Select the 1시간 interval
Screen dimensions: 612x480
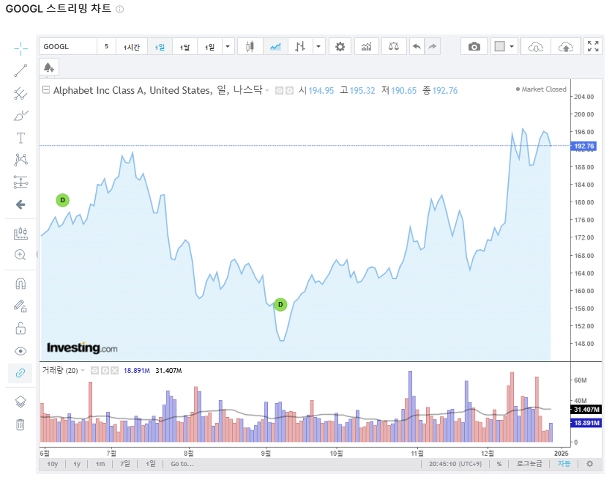point(132,47)
